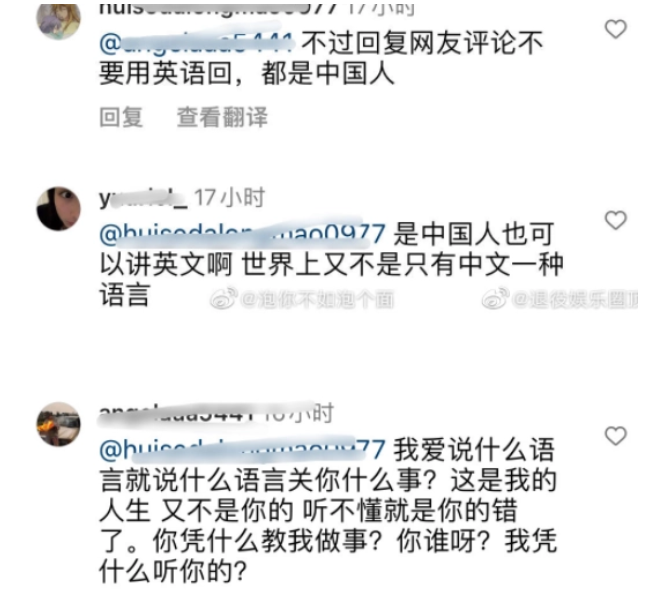Open the dark-haired avatar of the second commenter
The image size is (648, 608).
(x=59, y=208)
